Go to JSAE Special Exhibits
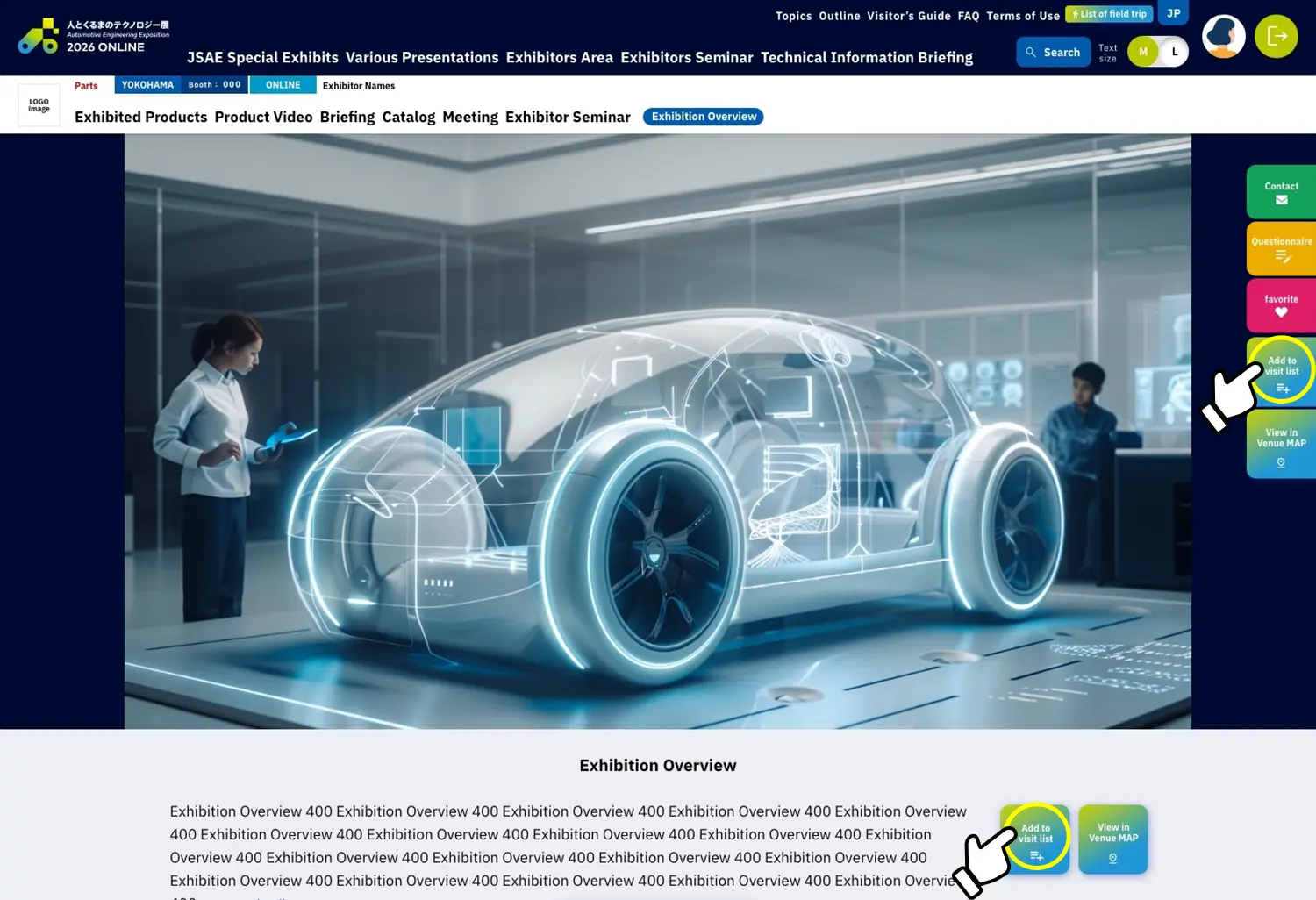The image size is (1316, 900). coord(262,58)
